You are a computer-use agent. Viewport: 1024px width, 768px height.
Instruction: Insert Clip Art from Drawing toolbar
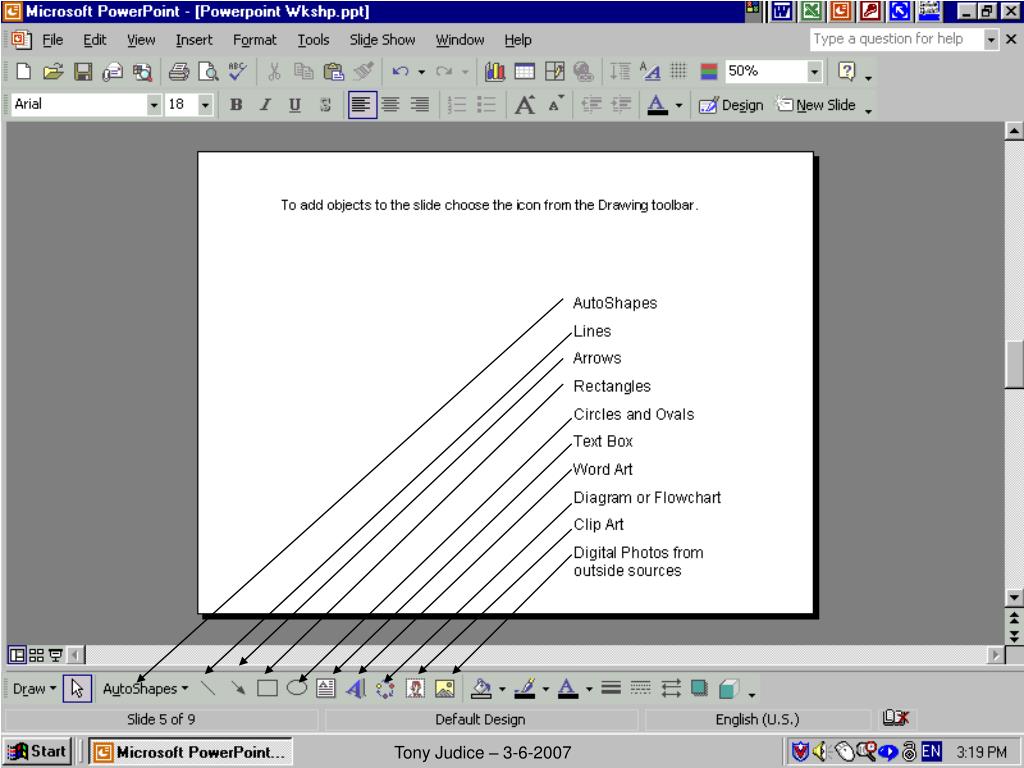coord(415,688)
